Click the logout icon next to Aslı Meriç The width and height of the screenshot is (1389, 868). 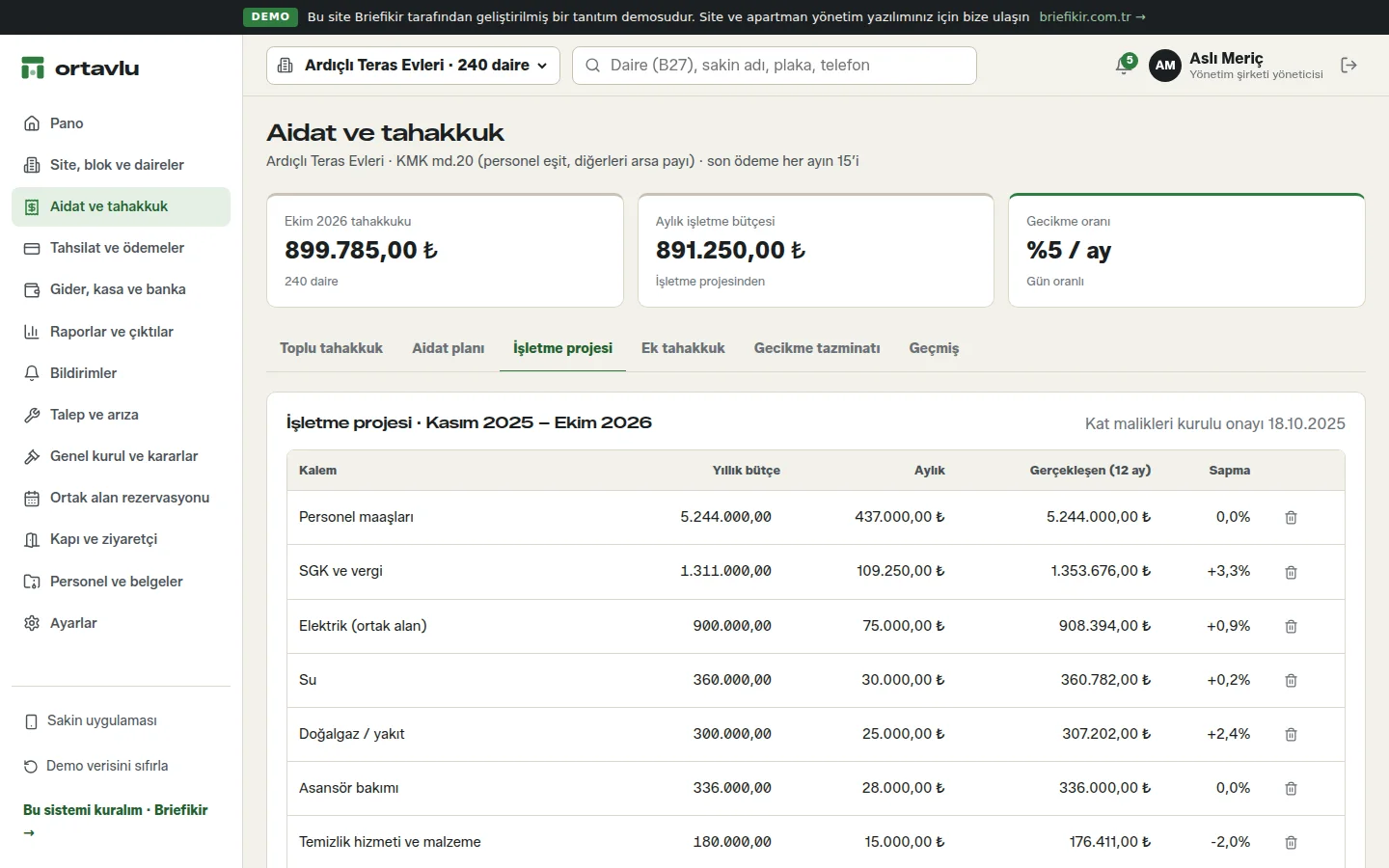[x=1348, y=65]
